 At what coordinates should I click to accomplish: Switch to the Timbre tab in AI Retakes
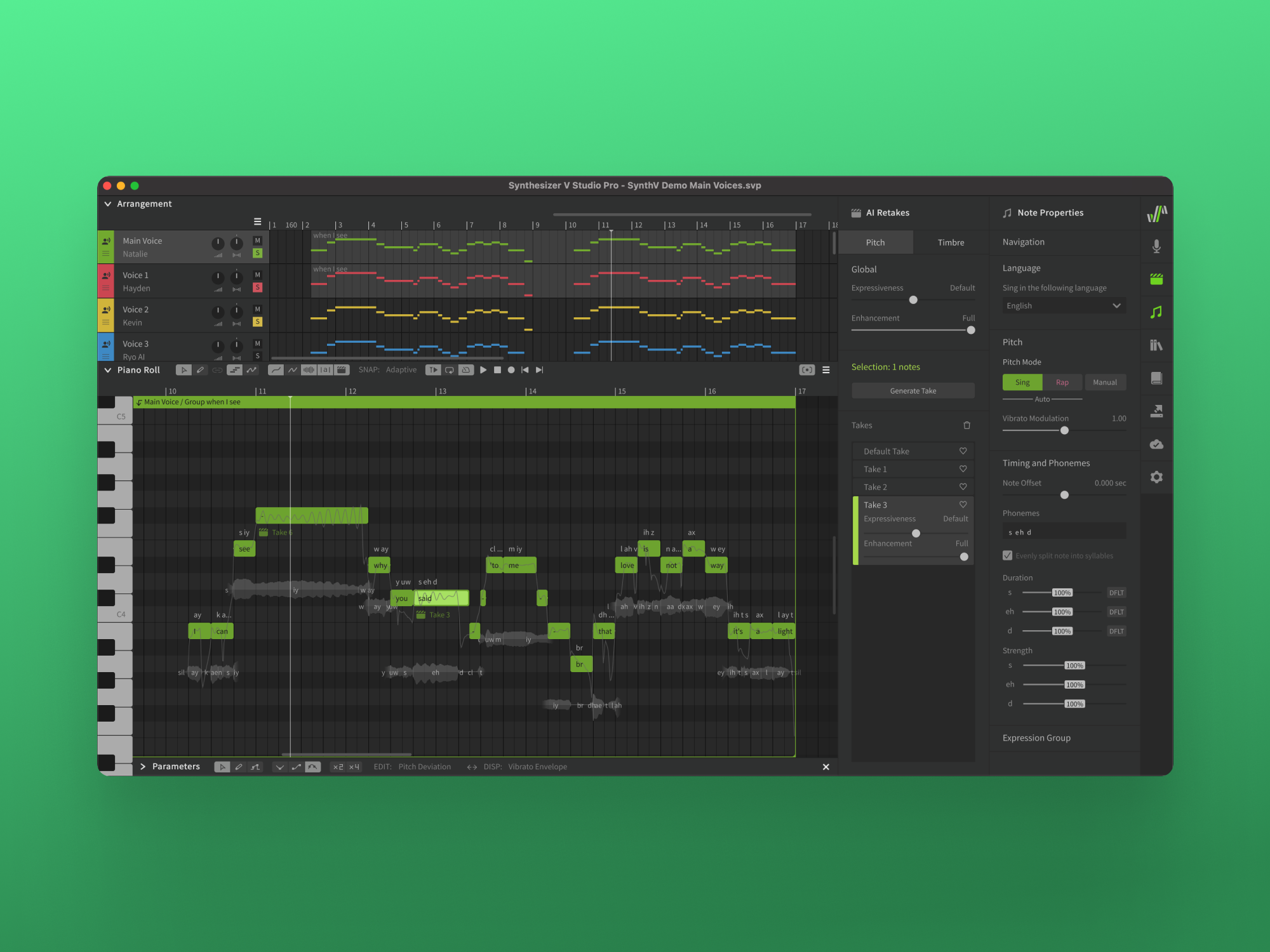click(x=951, y=242)
